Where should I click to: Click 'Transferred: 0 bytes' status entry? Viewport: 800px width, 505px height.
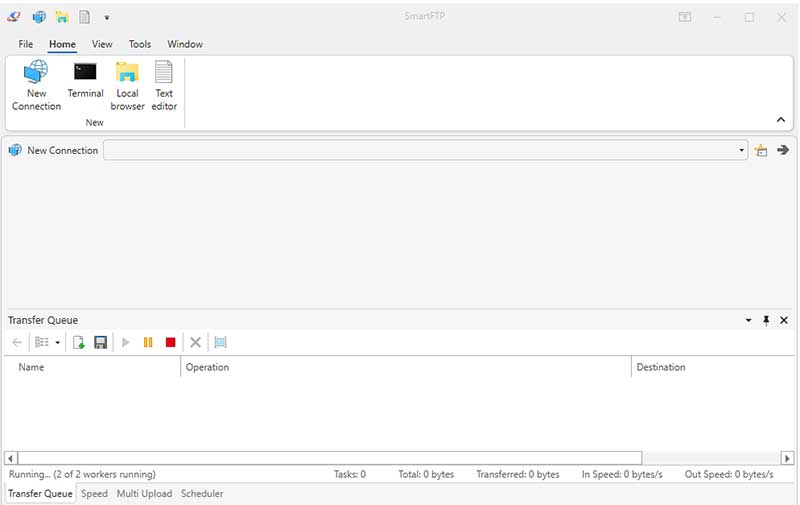[x=518, y=474]
